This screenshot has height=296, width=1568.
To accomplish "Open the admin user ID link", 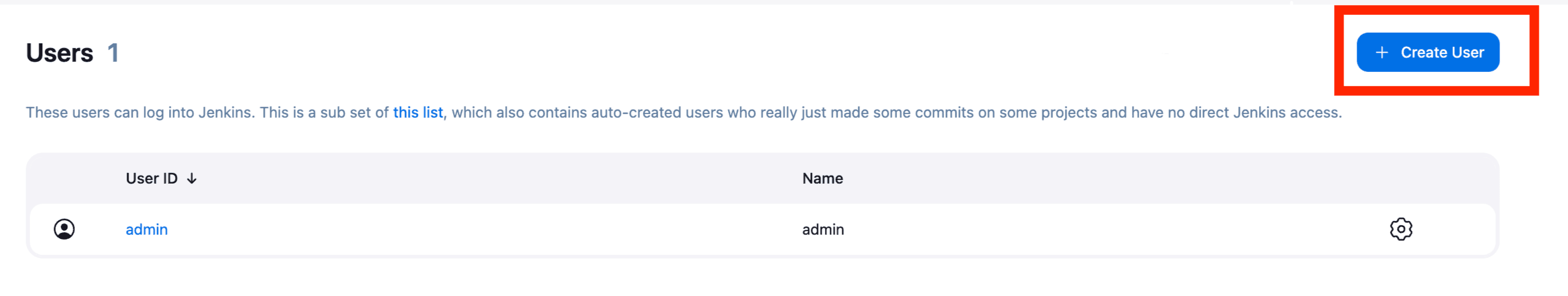I will [146, 230].
